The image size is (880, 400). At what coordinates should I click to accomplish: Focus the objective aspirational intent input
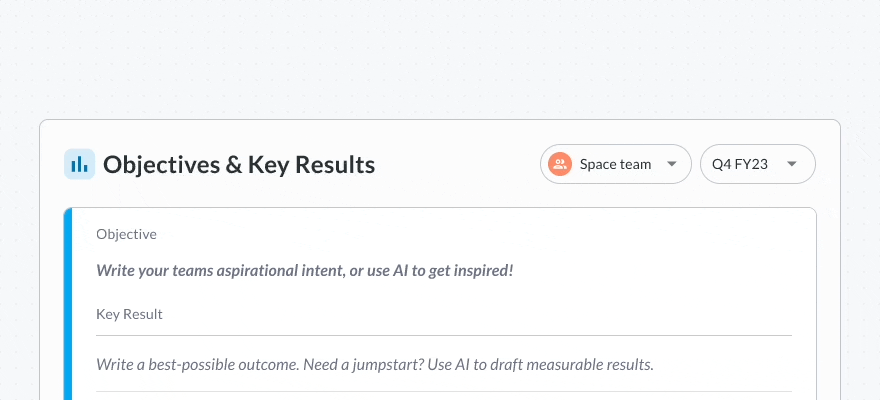point(305,271)
